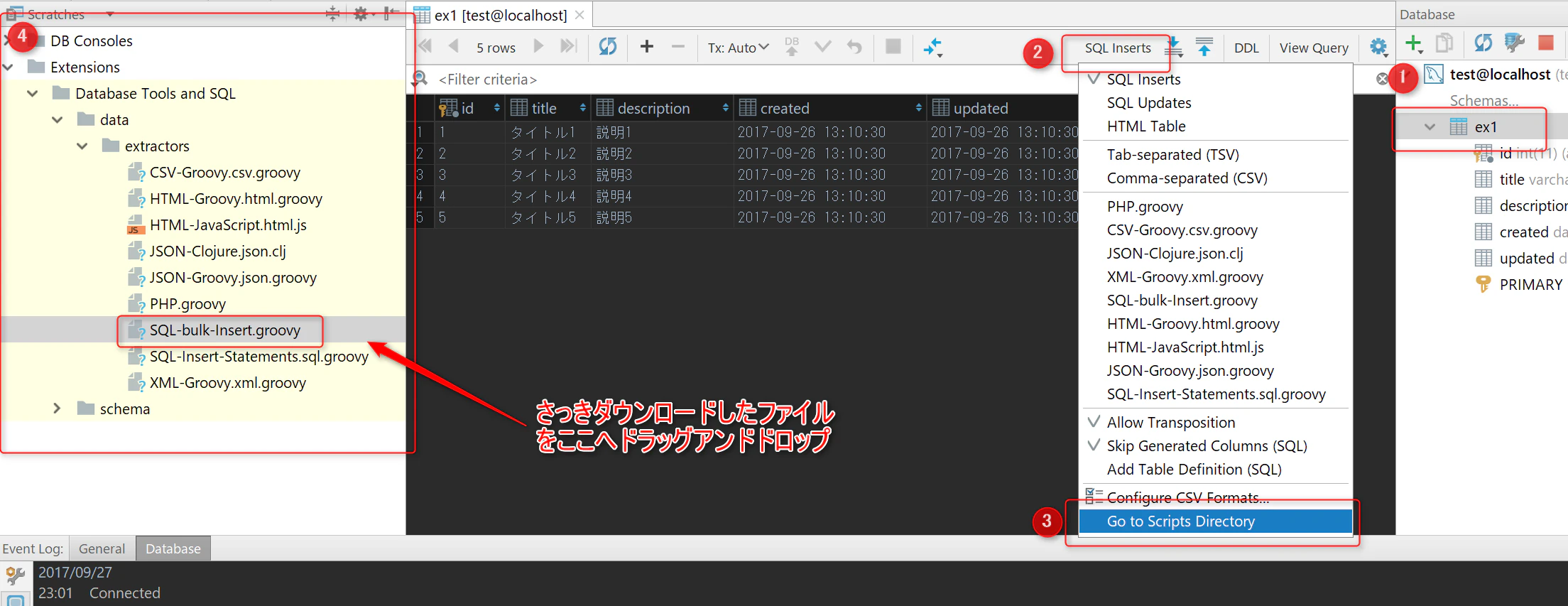Switch to the Database event log tab
Image resolution: width=1568 pixels, height=606 pixels.
[173, 548]
